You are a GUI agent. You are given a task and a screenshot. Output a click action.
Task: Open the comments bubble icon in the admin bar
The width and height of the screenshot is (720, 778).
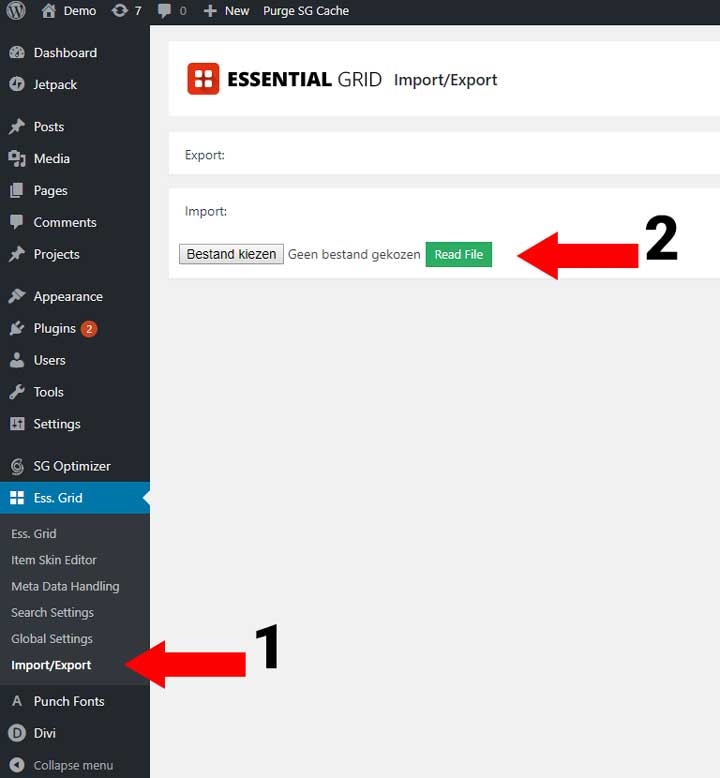point(164,10)
